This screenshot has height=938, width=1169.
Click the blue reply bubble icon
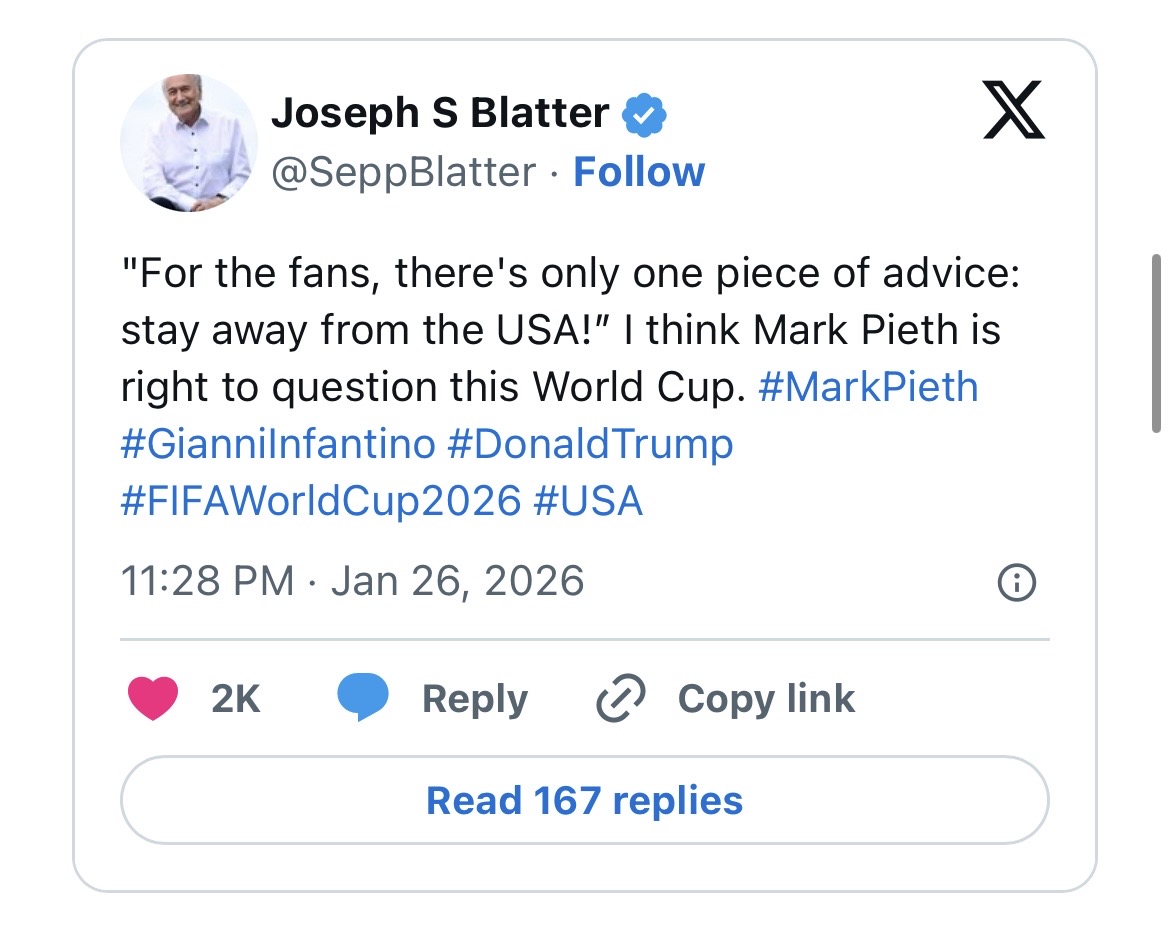click(362, 696)
